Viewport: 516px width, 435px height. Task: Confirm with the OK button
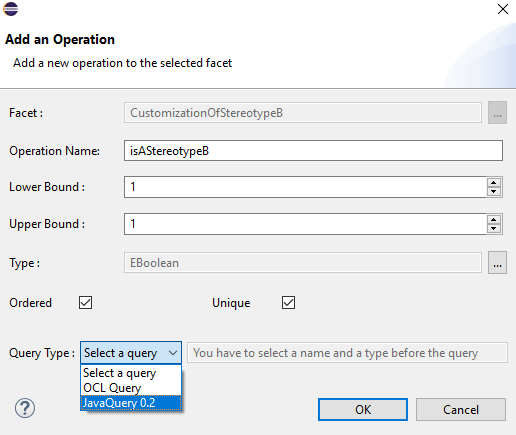[363, 409]
